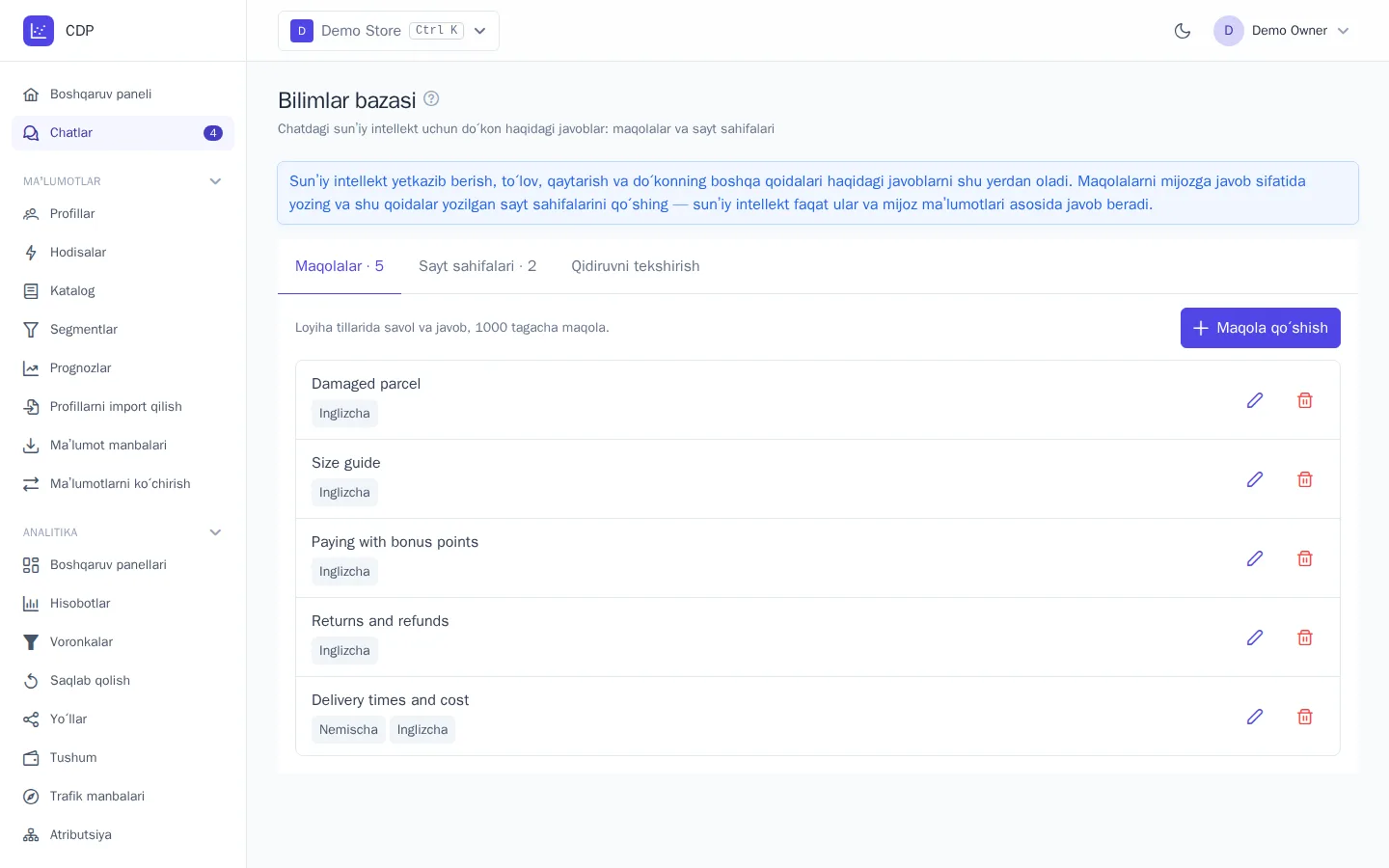The width and height of the screenshot is (1389, 868).
Task: Switch to Maqolalar tab
Action: pyautogui.click(x=340, y=266)
